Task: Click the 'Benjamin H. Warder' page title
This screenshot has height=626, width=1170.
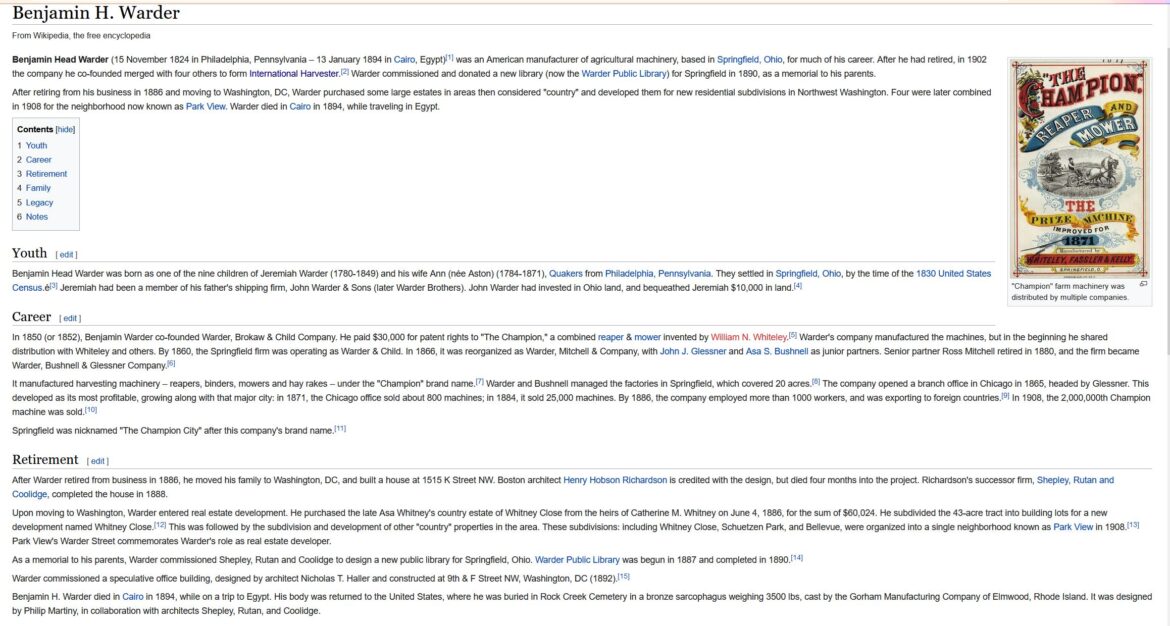Action: click(96, 13)
